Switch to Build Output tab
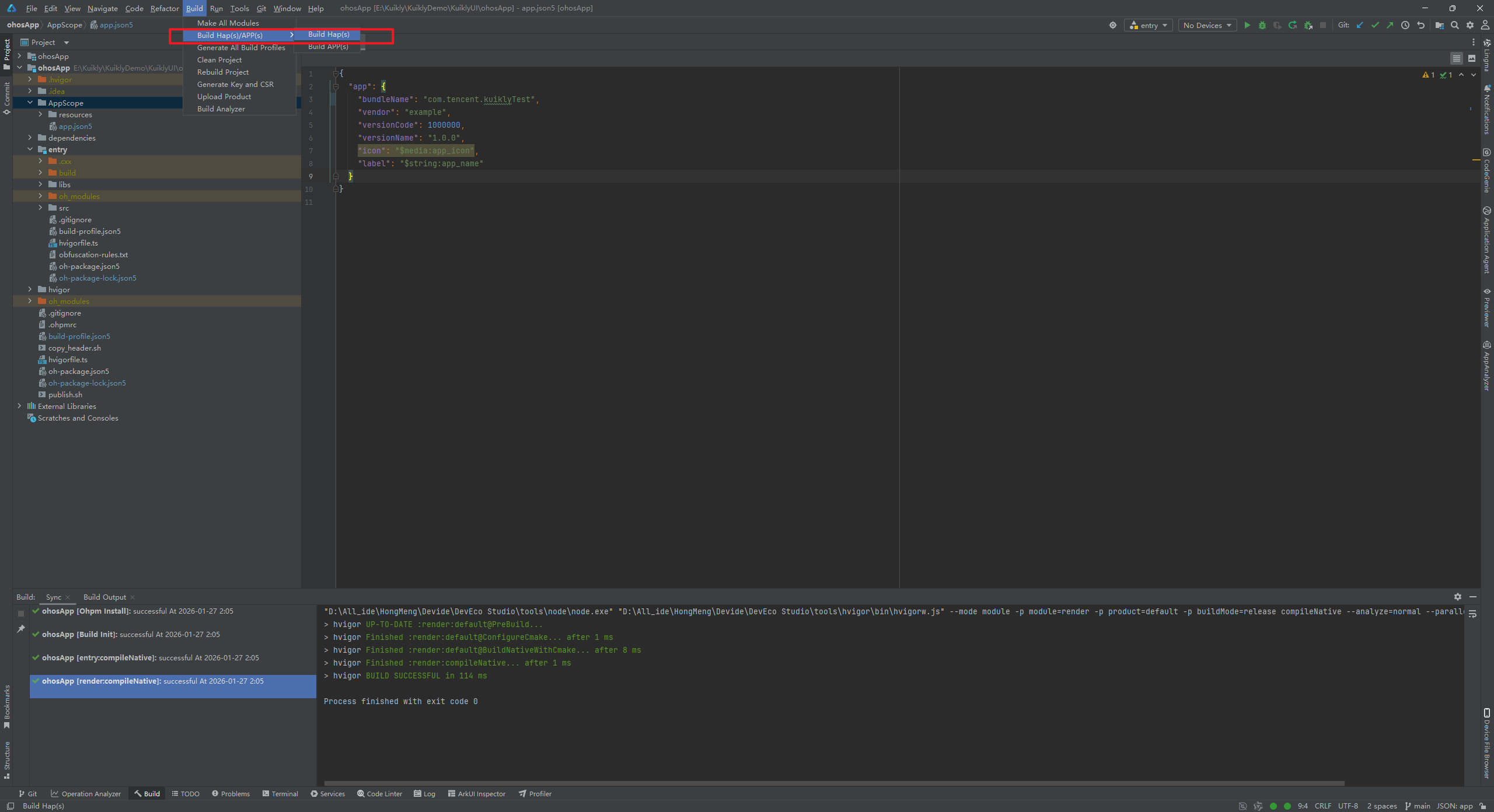The height and width of the screenshot is (812, 1494). point(104,597)
